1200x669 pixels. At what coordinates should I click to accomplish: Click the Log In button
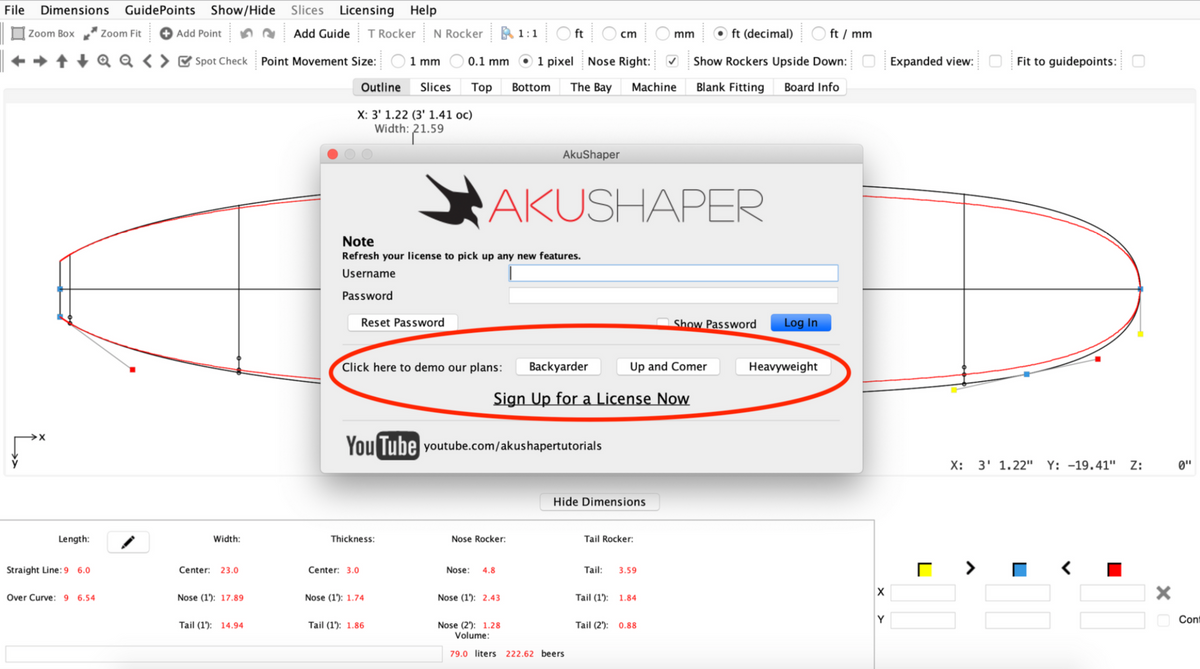(x=800, y=323)
